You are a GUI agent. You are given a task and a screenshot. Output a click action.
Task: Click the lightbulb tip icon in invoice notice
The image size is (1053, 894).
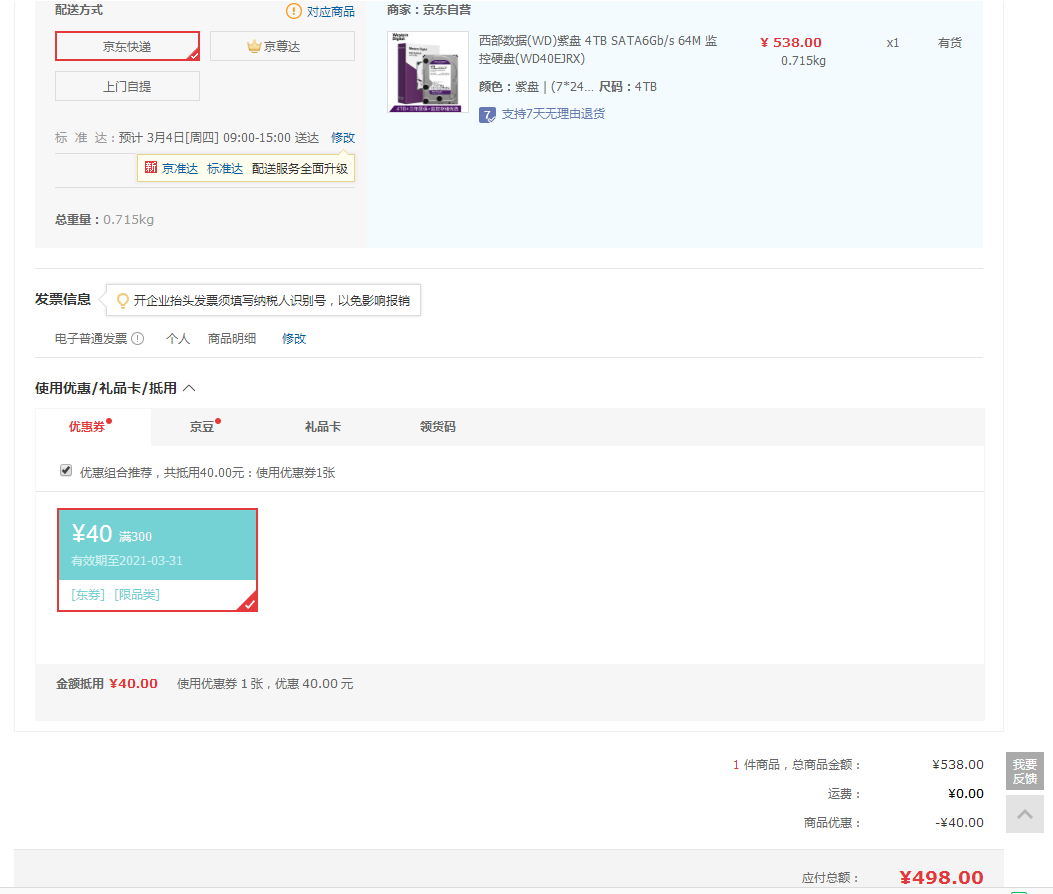(122, 300)
